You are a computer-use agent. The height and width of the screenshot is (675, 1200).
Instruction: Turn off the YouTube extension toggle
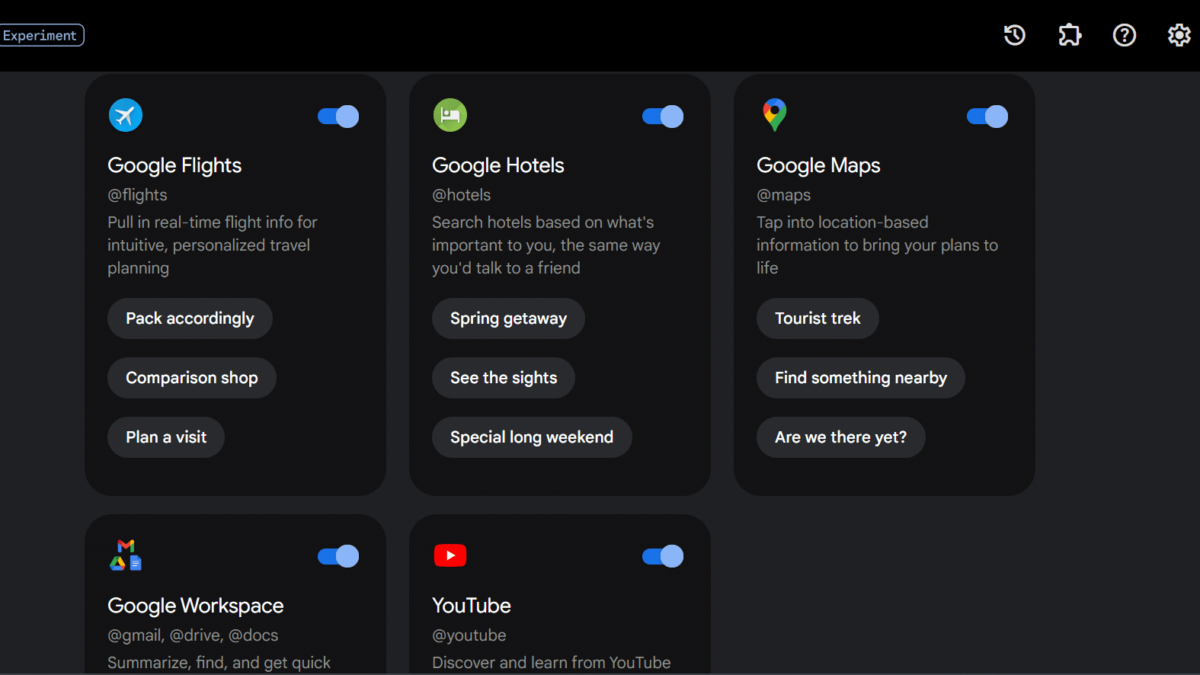pyautogui.click(x=663, y=556)
